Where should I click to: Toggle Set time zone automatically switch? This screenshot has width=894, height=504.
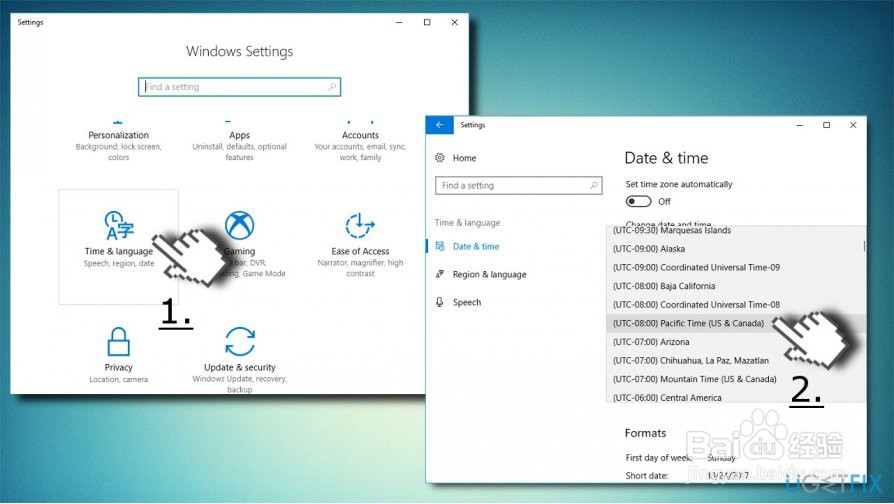(638, 201)
